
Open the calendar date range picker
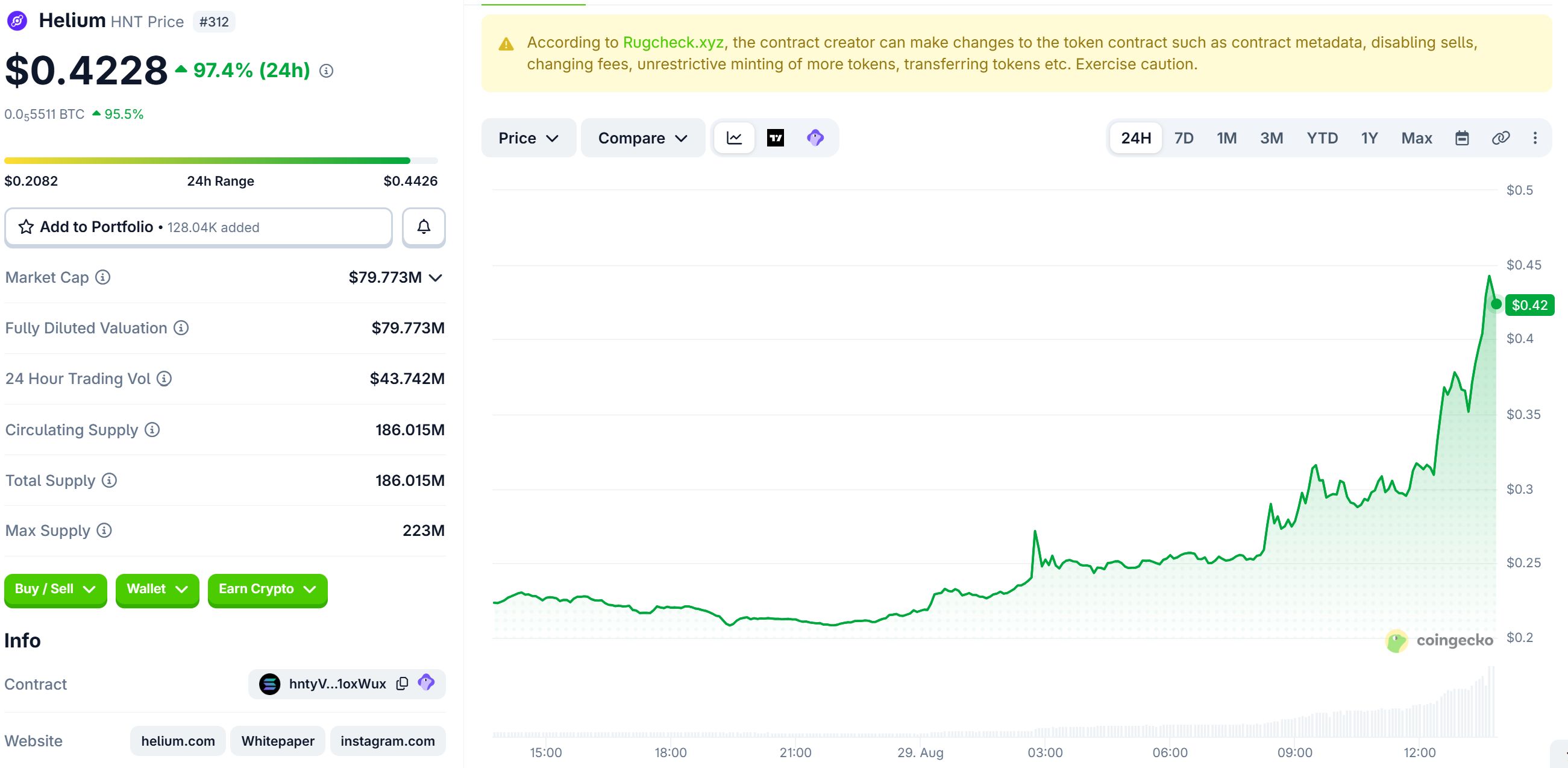pyautogui.click(x=1462, y=138)
